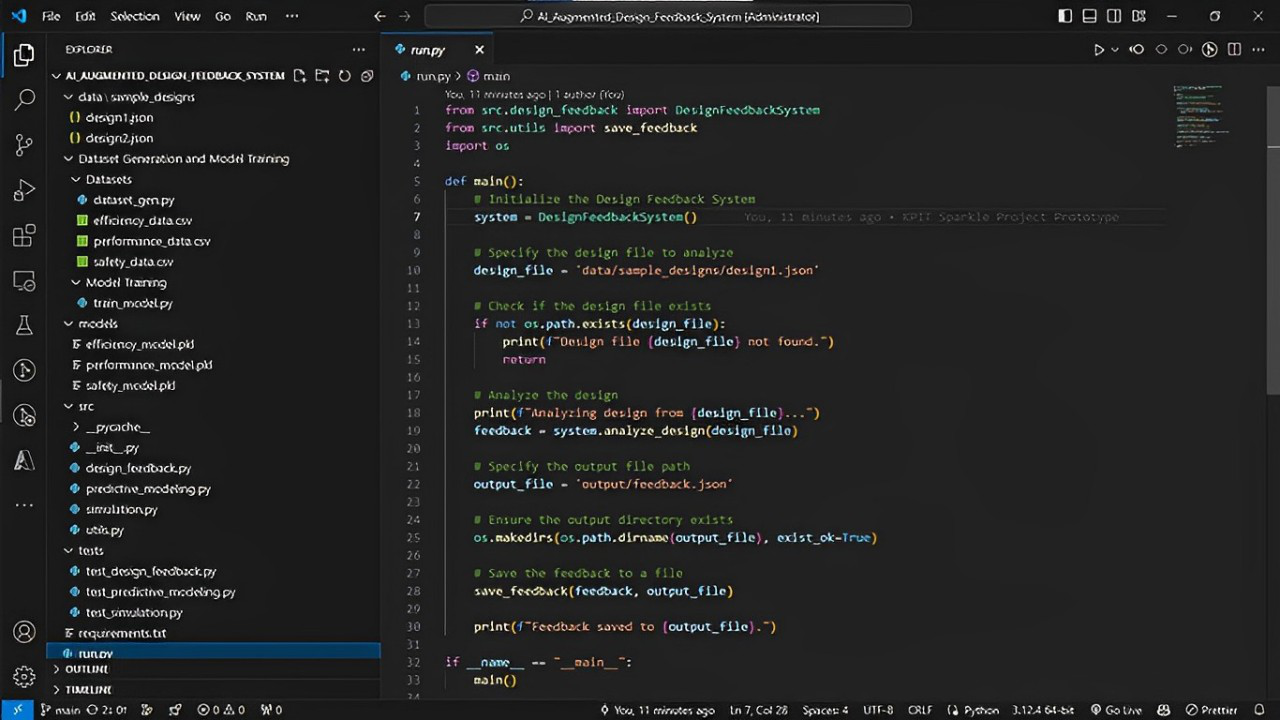Open editor more actions ellipsis
This screenshot has width=1280, height=720.
(1259, 49)
